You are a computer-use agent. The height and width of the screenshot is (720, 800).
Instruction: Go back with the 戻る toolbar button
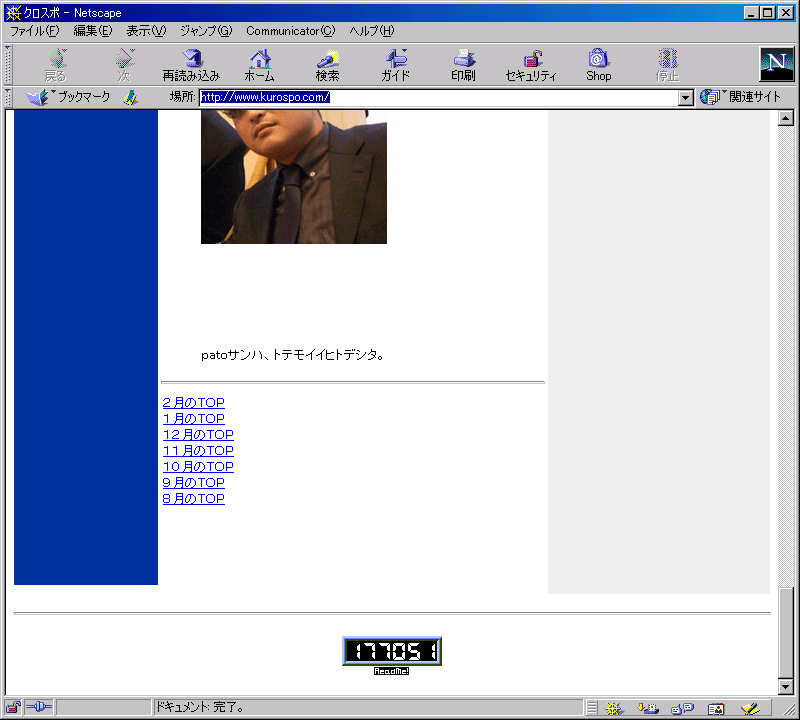56,65
